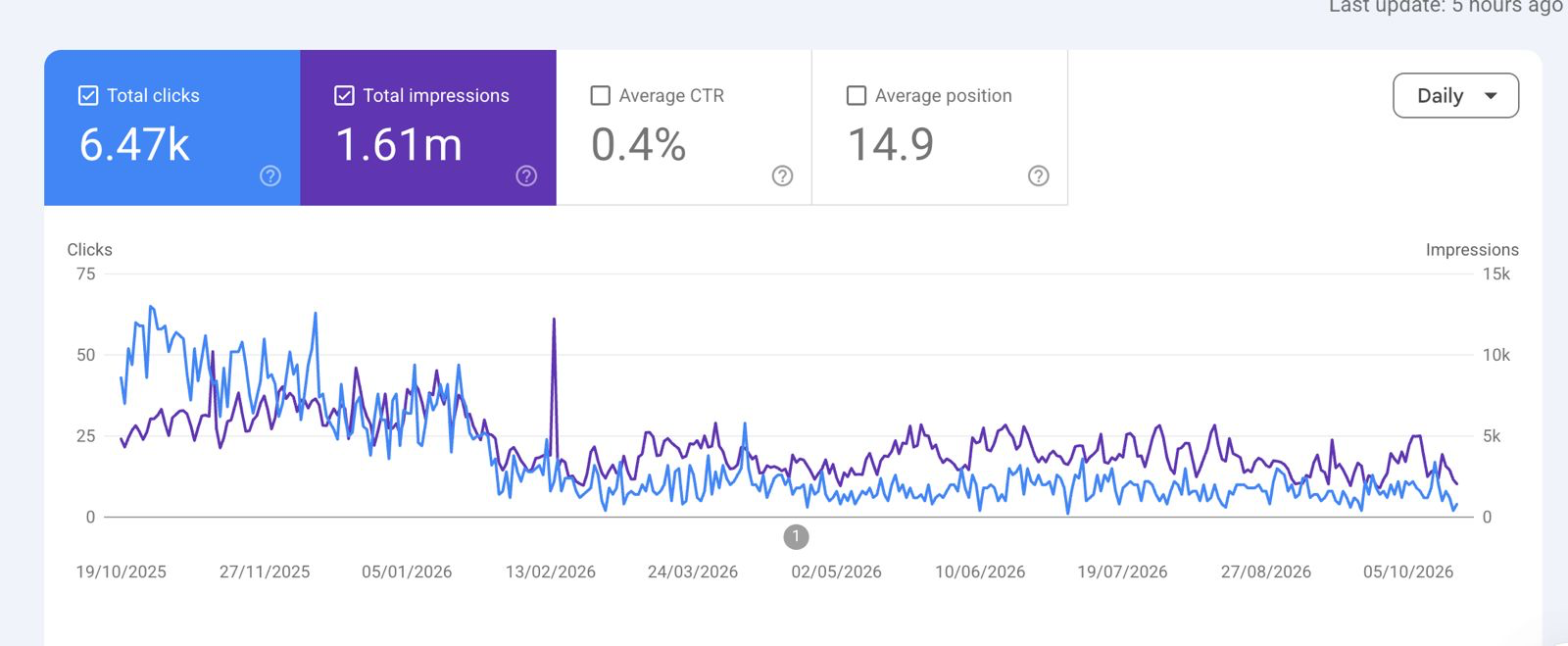
Task: Open help icon on Total clicks card
Action: (270, 175)
